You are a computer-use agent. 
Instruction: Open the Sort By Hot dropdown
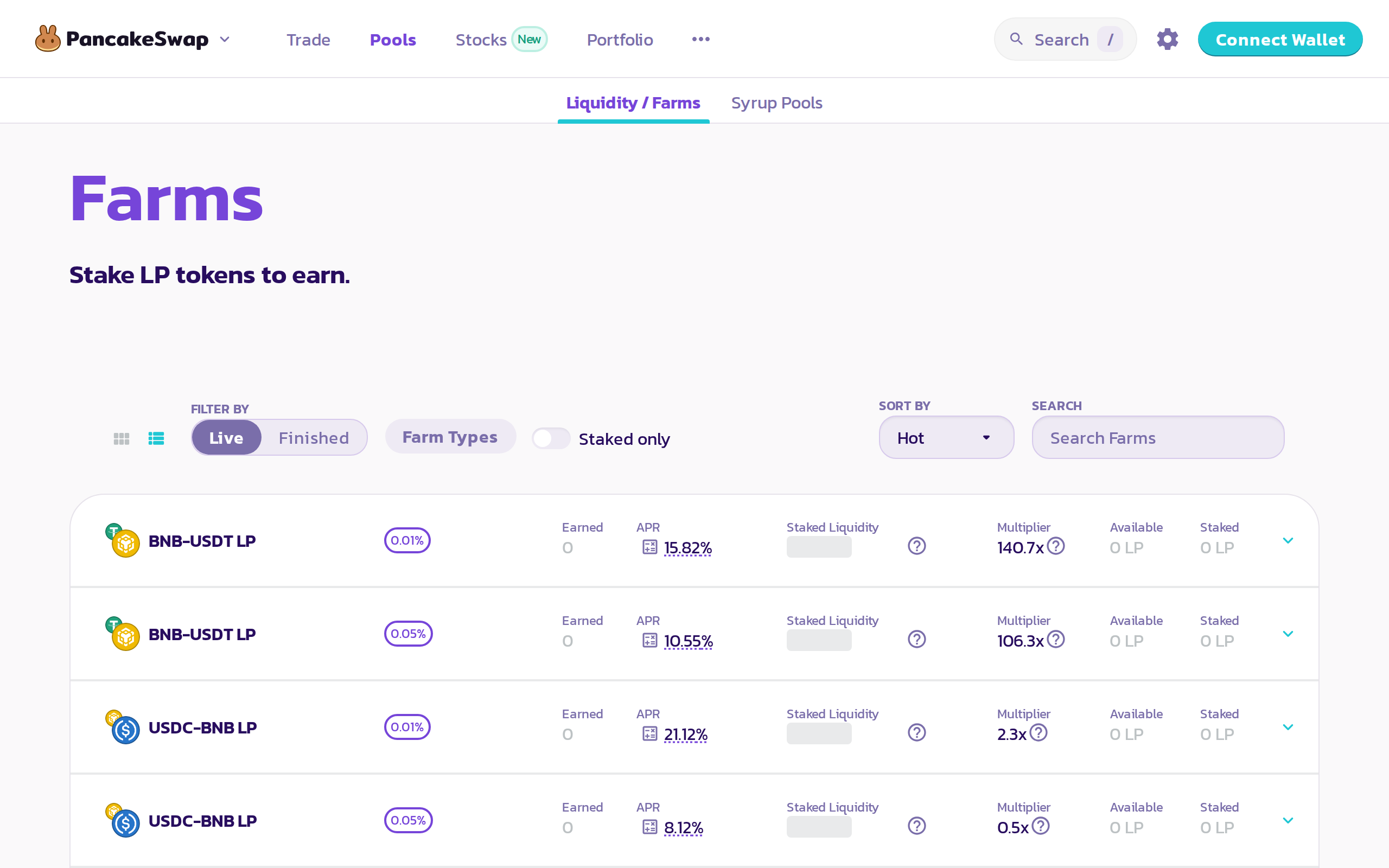[946, 437]
